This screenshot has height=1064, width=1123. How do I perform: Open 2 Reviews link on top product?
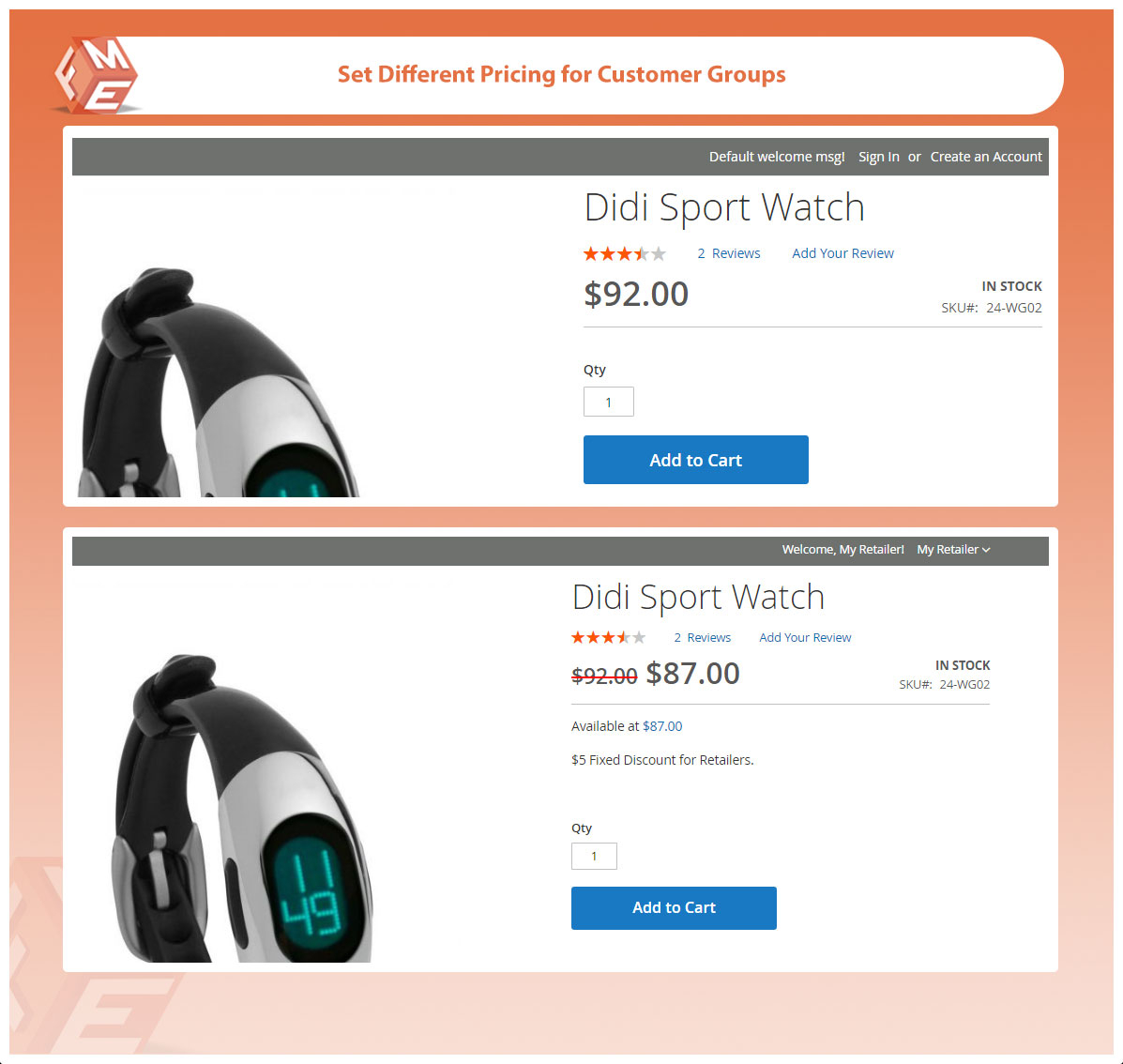[728, 253]
